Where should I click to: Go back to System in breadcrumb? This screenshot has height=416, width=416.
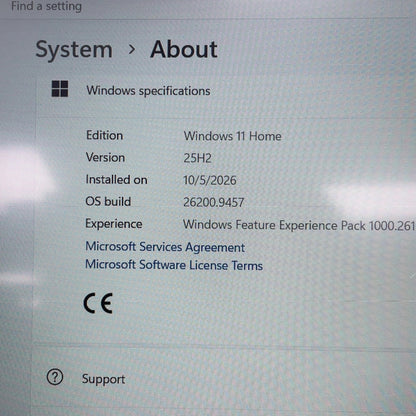click(x=74, y=50)
